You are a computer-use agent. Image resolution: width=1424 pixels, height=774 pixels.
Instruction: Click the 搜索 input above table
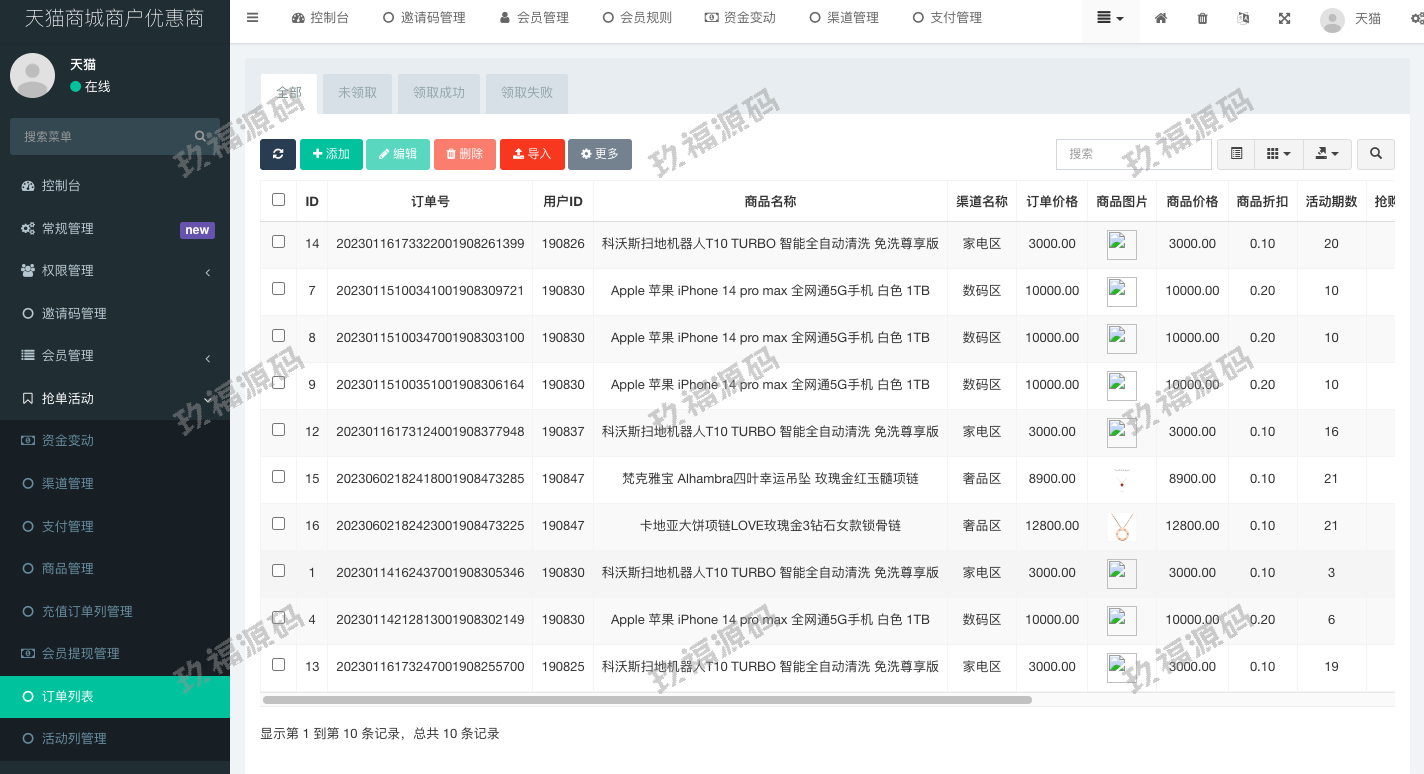click(1133, 154)
